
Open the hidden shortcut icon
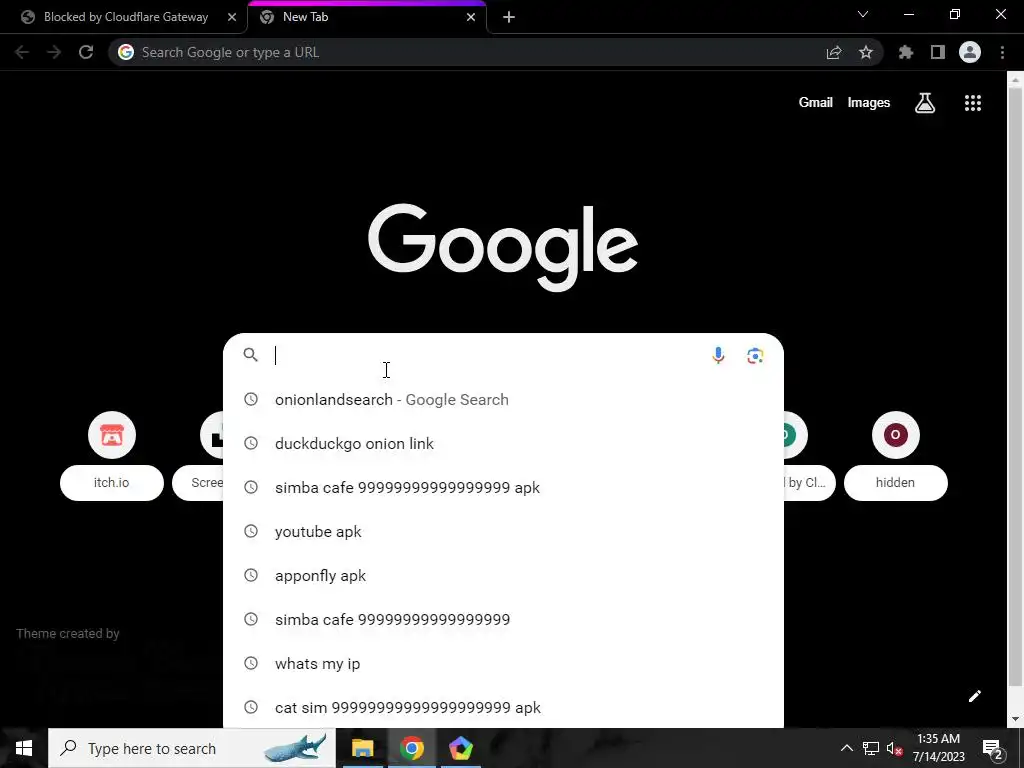[x=895, y=435]
